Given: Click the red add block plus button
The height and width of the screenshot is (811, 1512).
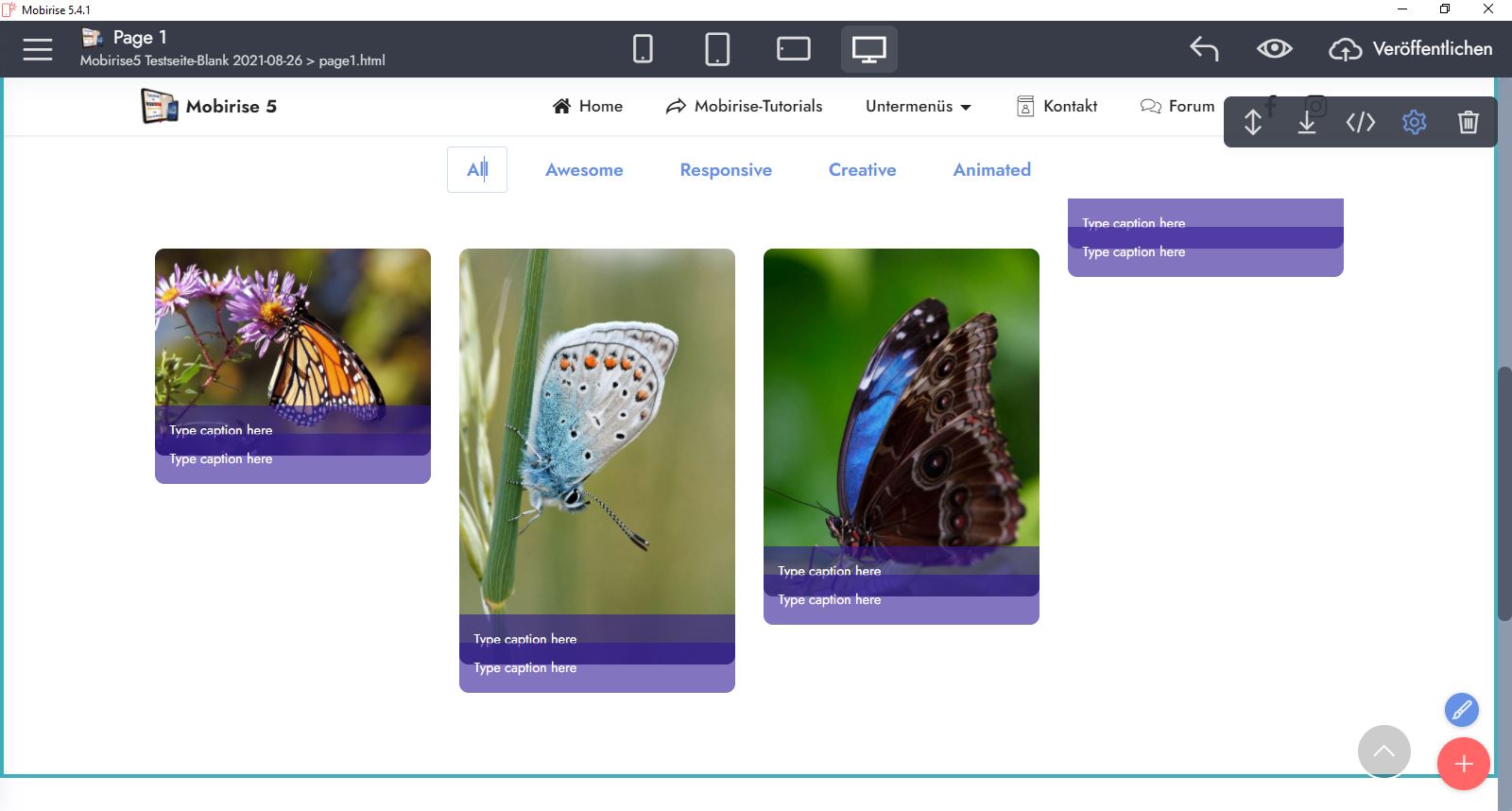Looking at the screenshot, I should click(1463, 764).
